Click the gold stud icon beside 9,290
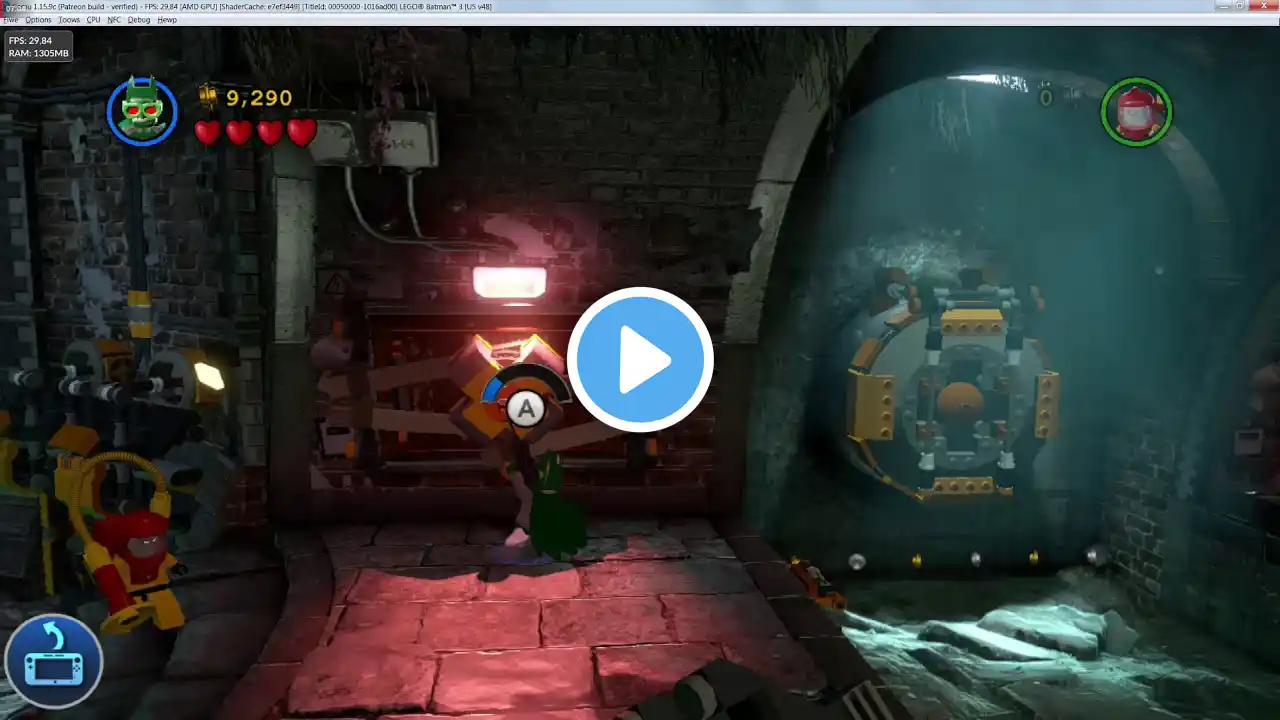The image size is (1280, 720). 210,96
